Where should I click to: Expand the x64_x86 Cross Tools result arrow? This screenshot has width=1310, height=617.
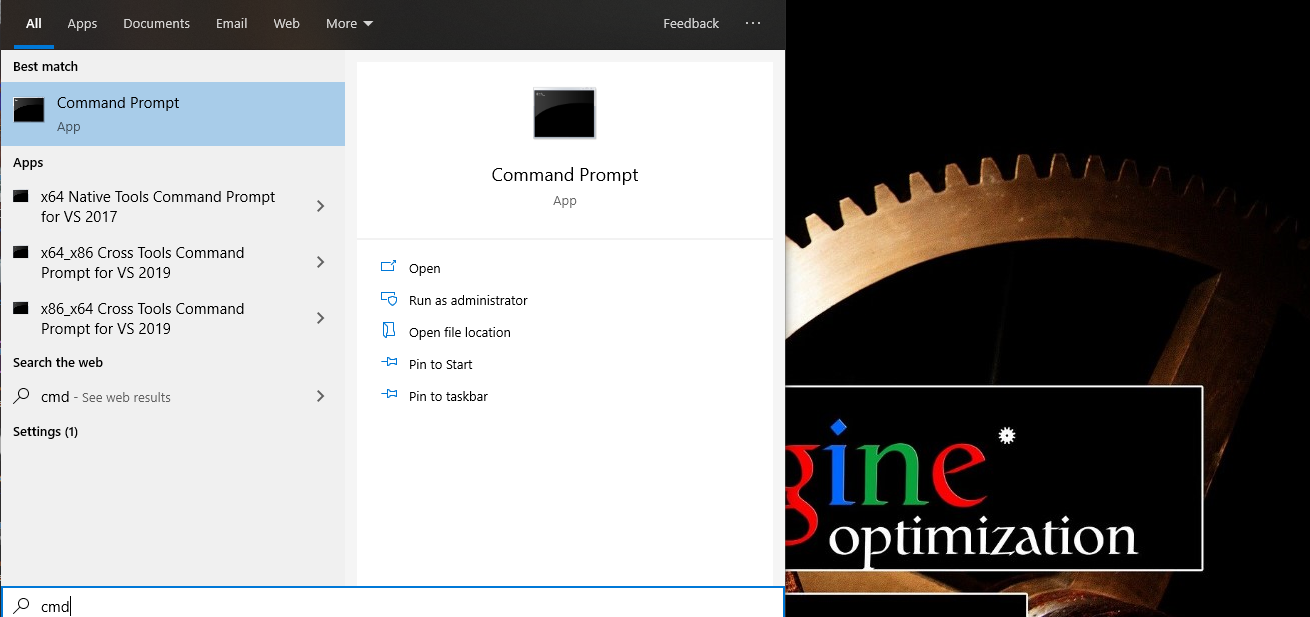pyautogui.click(x=320, y=262)
